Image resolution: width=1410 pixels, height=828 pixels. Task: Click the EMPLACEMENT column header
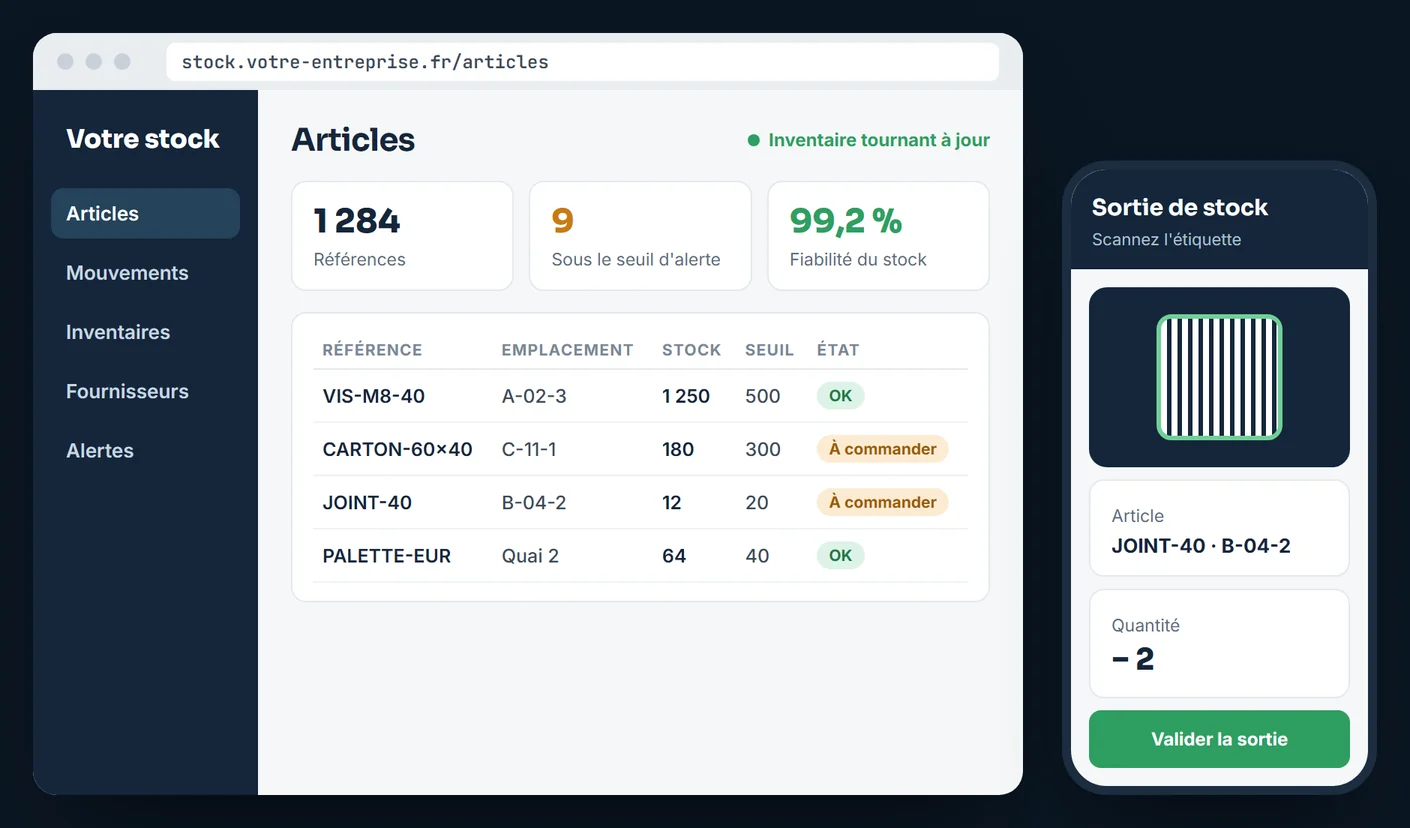tap(567, 350)
